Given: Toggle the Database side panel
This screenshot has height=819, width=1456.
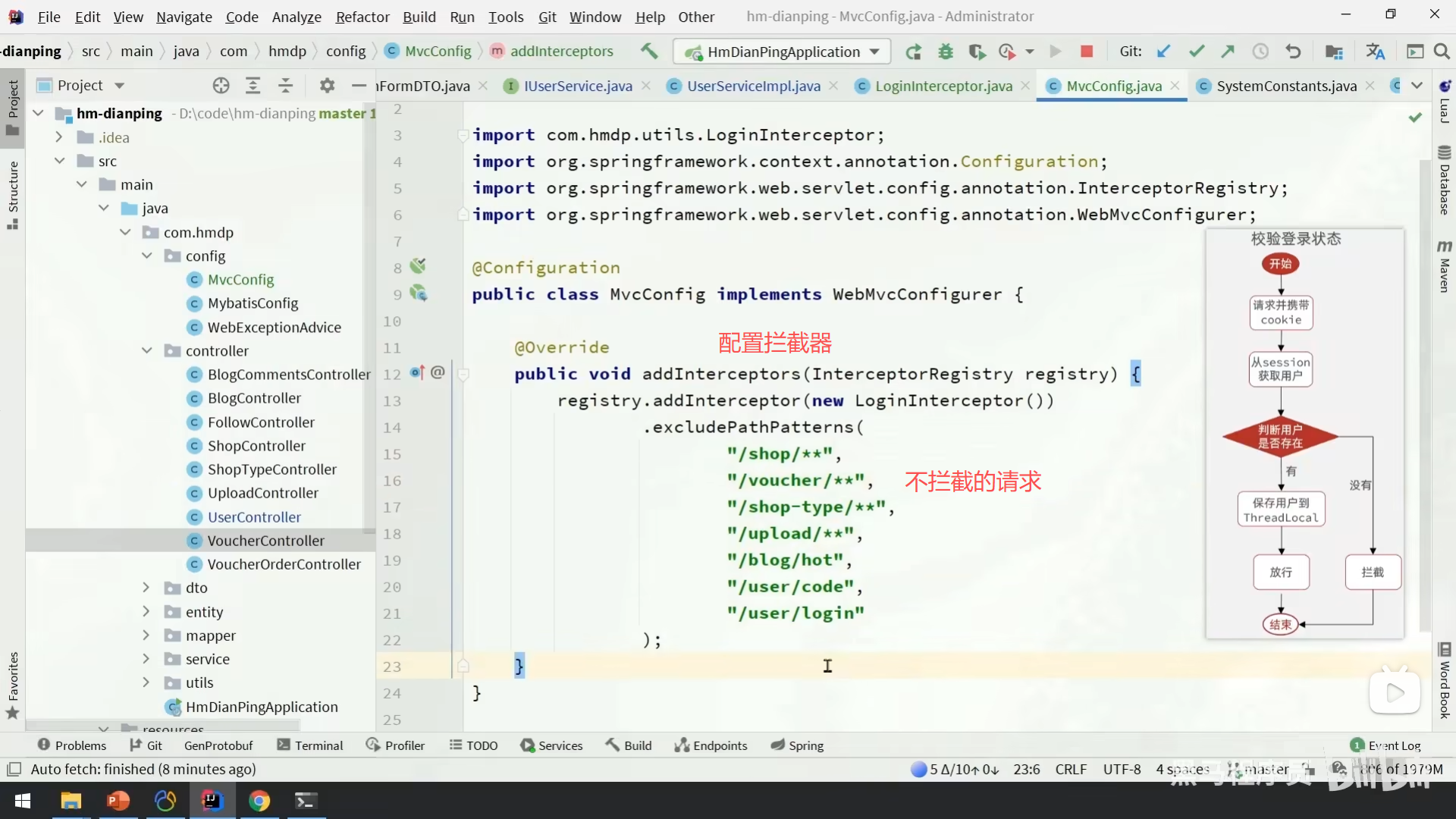Looking at the screenshot, I should pos(1444,180).
